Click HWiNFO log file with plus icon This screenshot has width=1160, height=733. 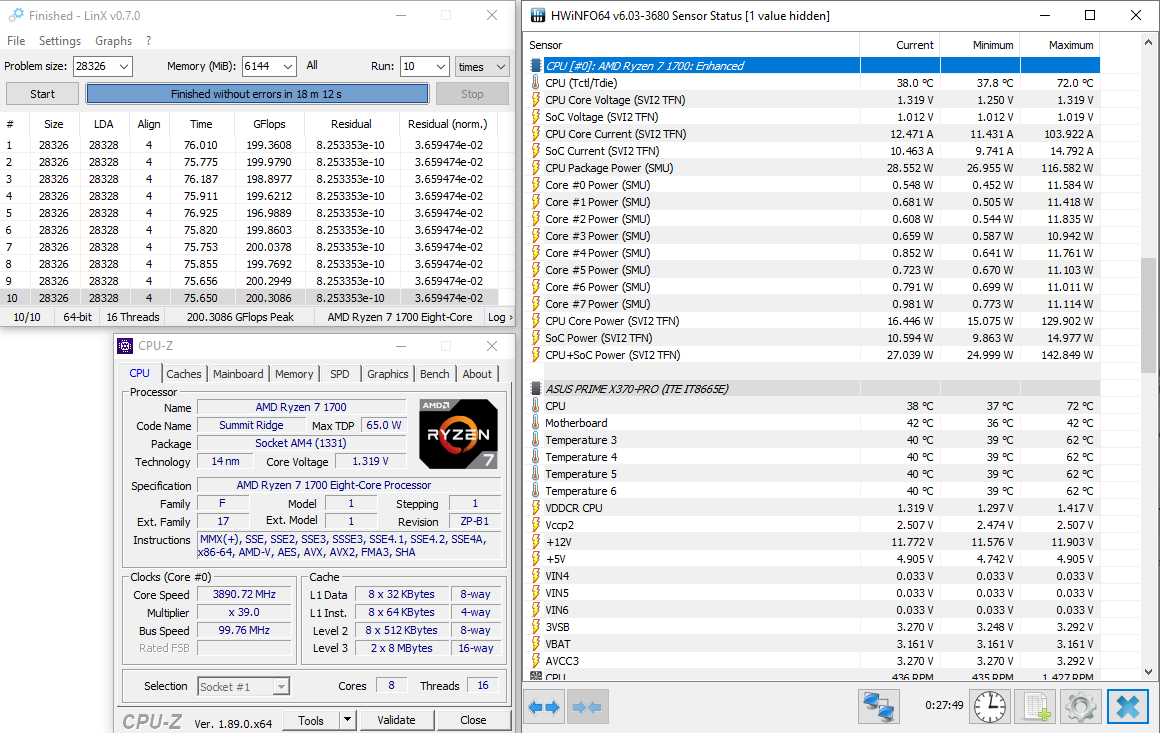[x=1036, y=706]
